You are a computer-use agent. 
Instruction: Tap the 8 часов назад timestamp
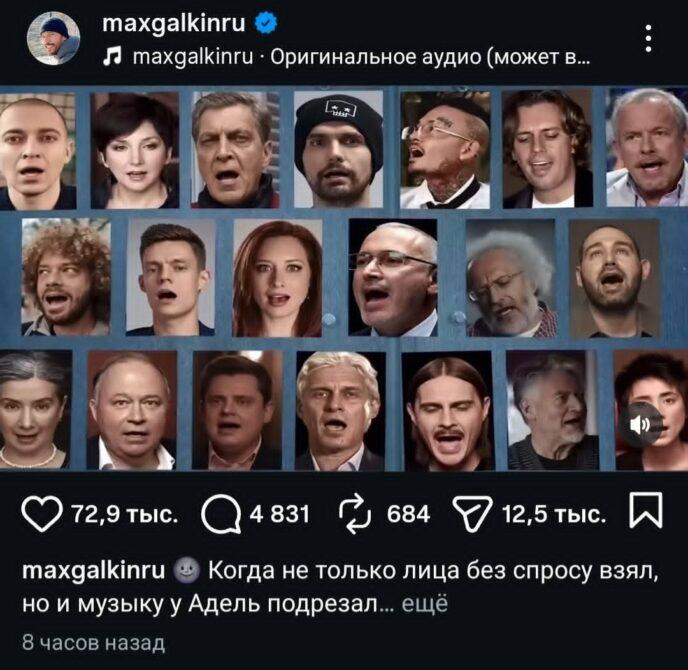click(93, 643)
